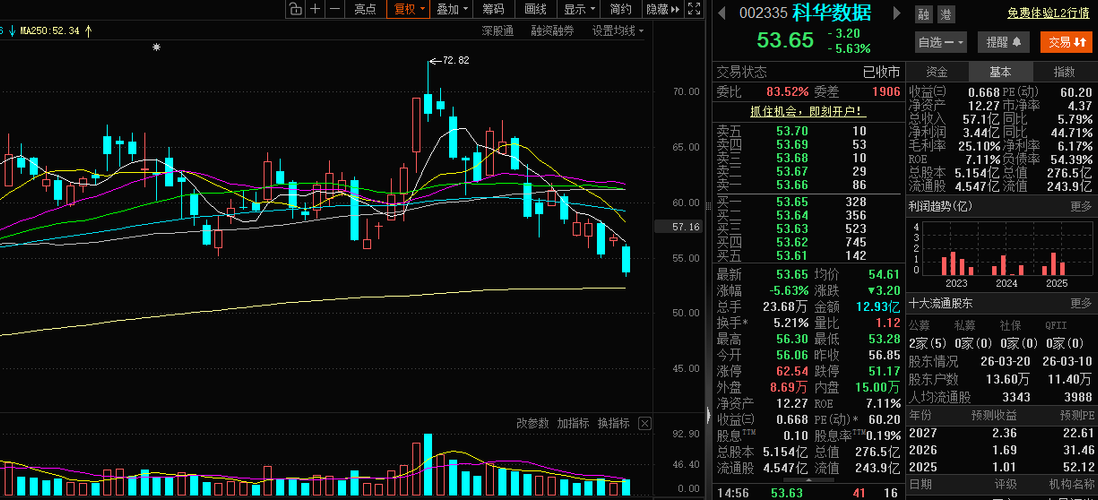Screen dimensions: 1098x500
Task: Hide side panel via 隐藏 button
Action: coord(662,9)
